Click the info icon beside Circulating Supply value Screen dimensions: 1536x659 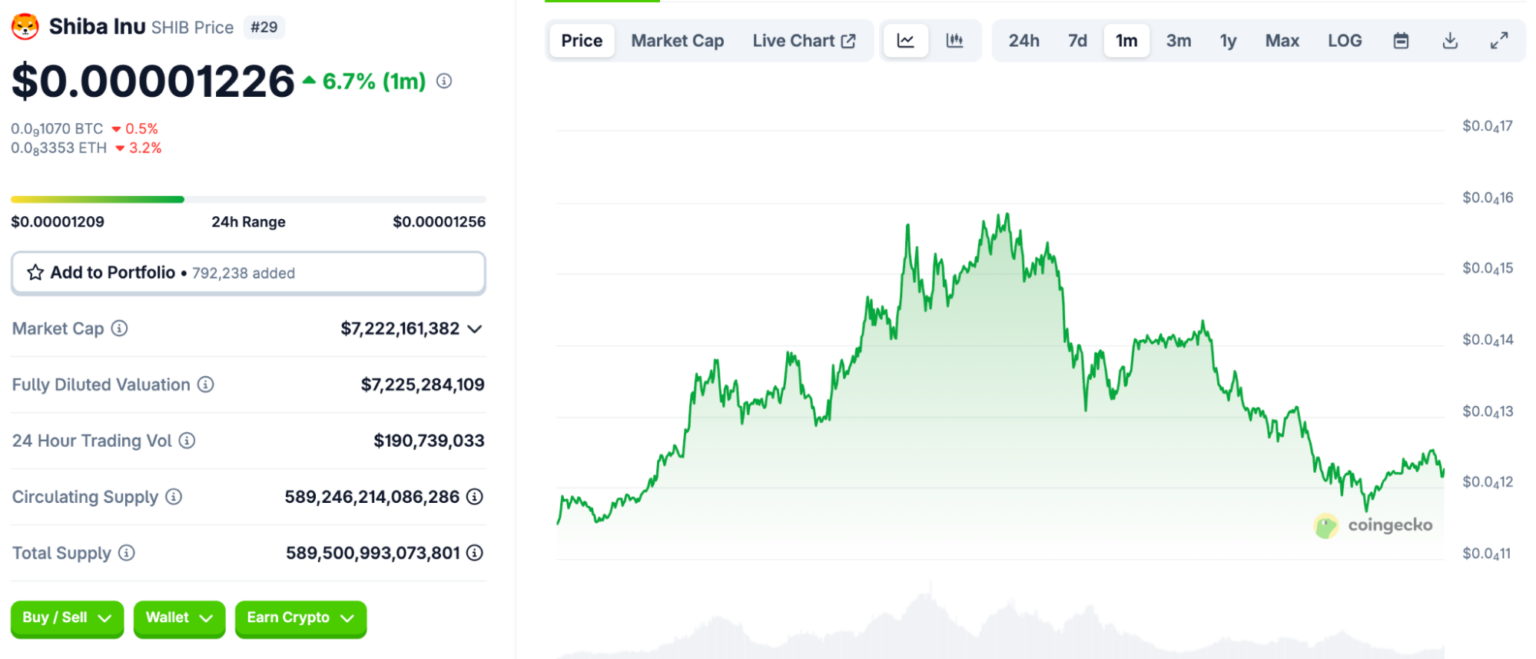[x=475, y=497]
